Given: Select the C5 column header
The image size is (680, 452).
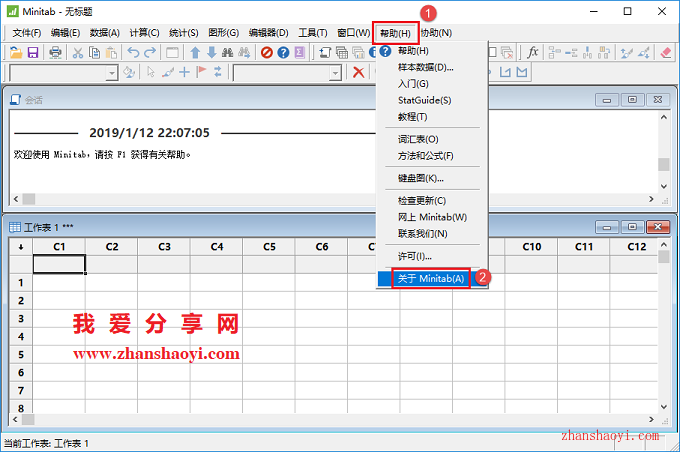Looking at the screenshot, I should (269, 247).
